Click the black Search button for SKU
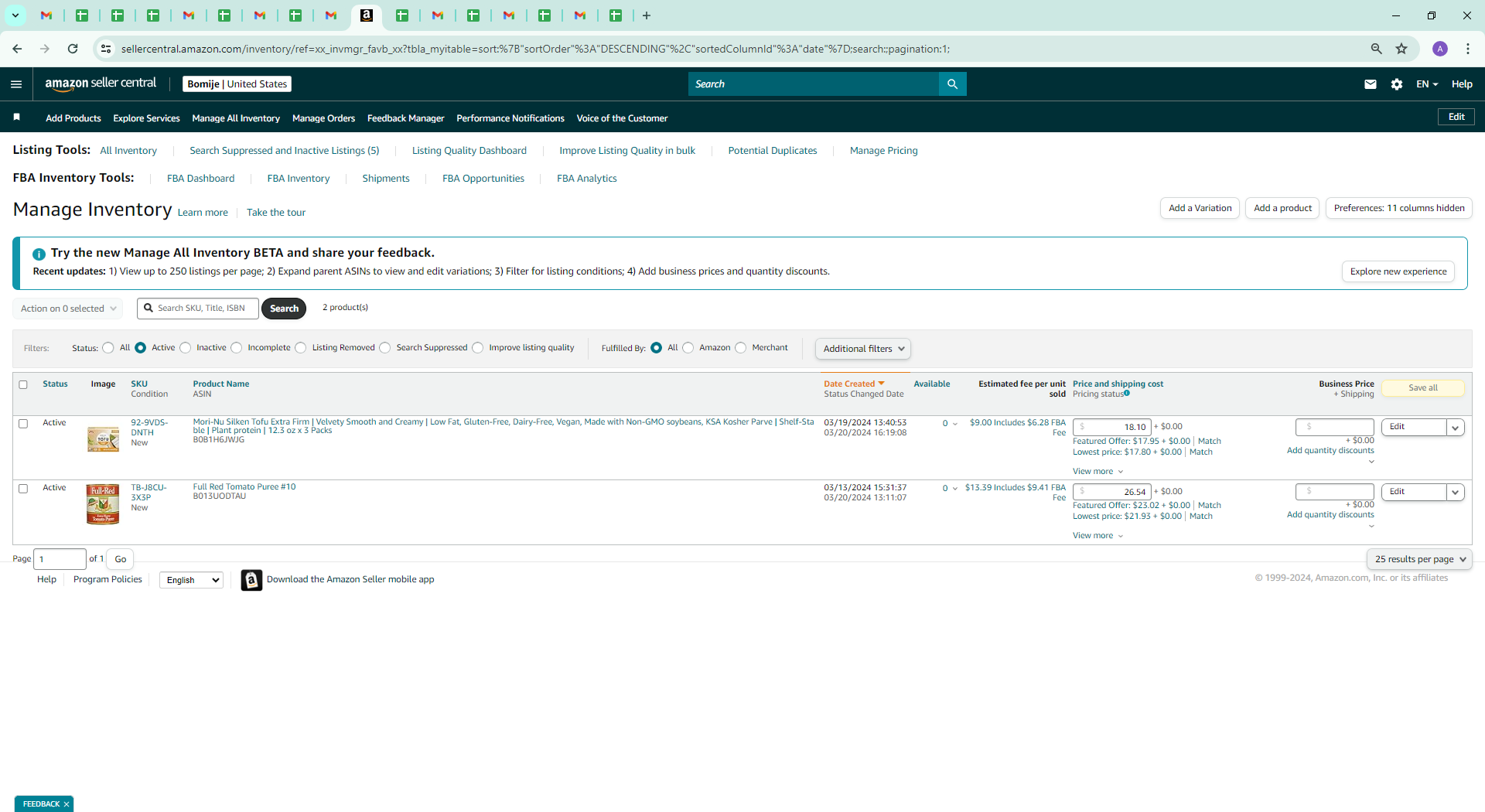The width and height of the screenshot is (1485, 812). point(284,309)
